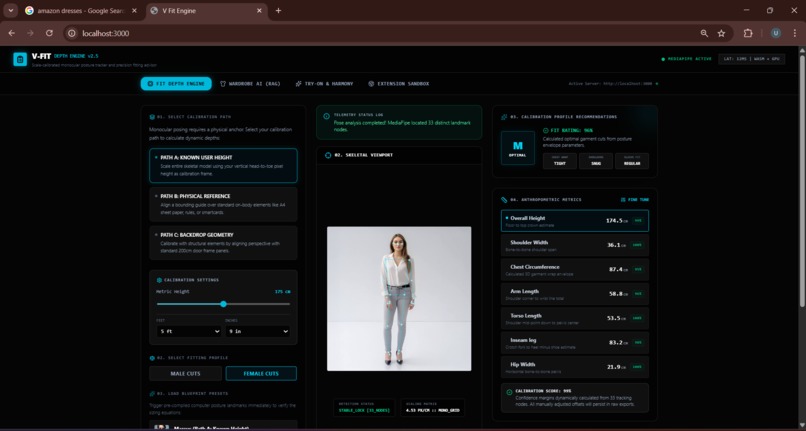Screen dimensions: 806x431
Task: Select Path C: Backdrop Geometry
Action: (223, 243)
